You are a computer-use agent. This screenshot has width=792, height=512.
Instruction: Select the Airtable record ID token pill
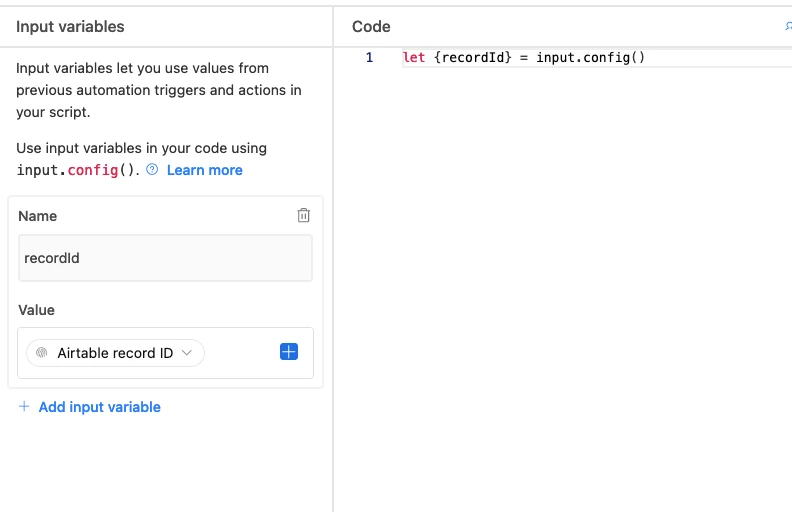[115, 352]
